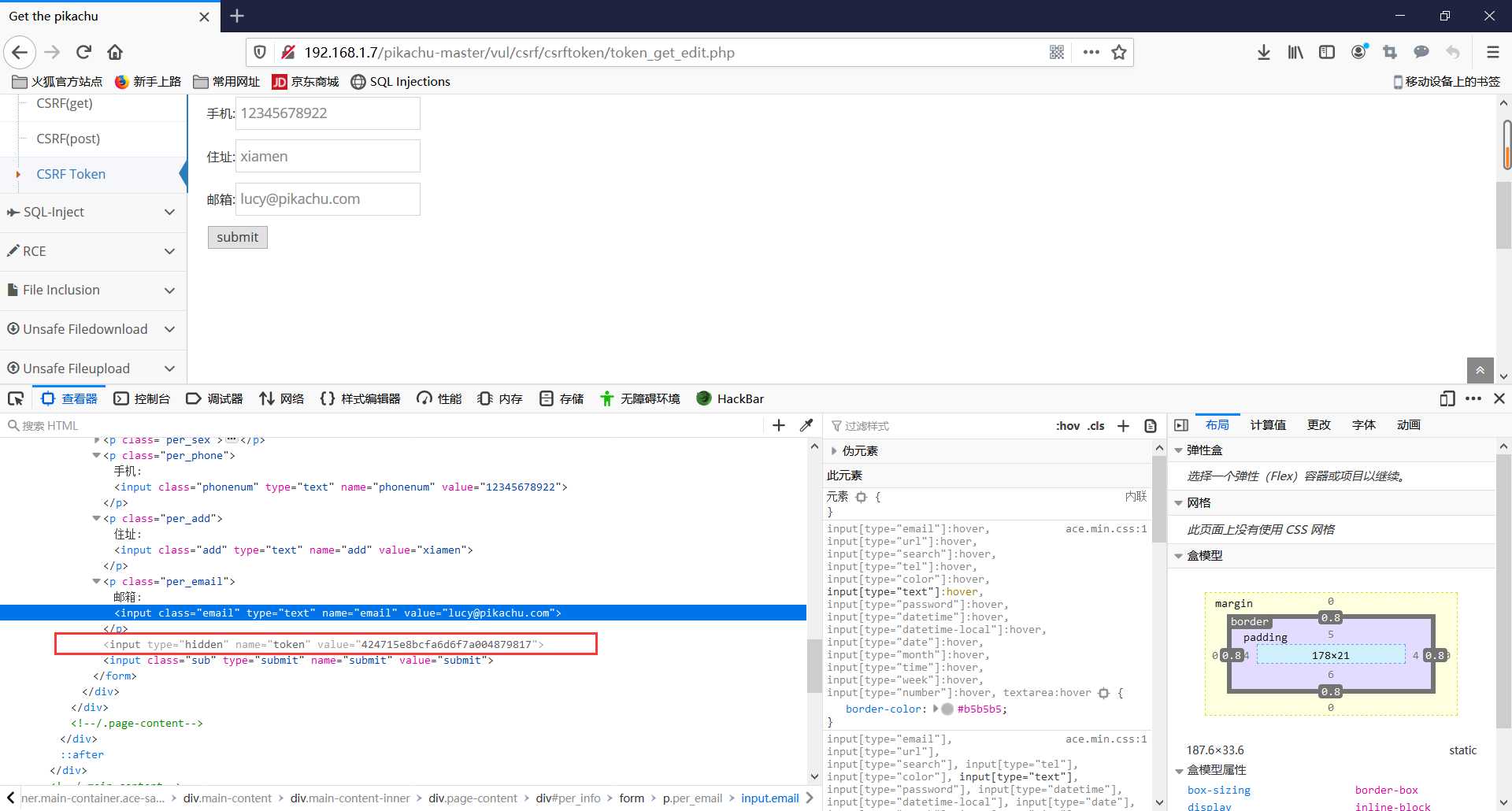The image size is (1512, 811).
Task: Focus the 搜索 HTML search box
Action: [x=382, y=426]
